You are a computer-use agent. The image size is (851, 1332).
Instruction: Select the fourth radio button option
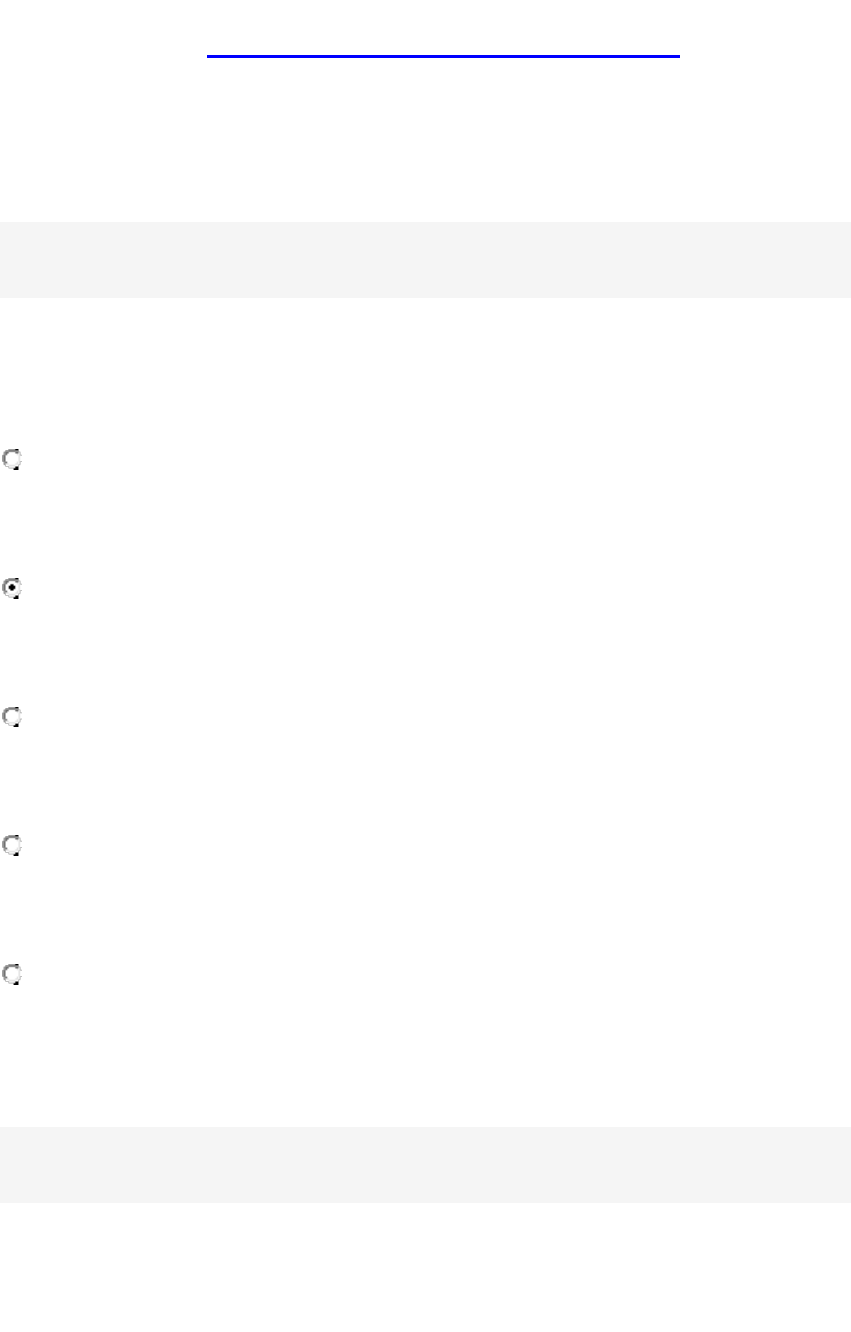pyautogui.click(x=12, y=846)
